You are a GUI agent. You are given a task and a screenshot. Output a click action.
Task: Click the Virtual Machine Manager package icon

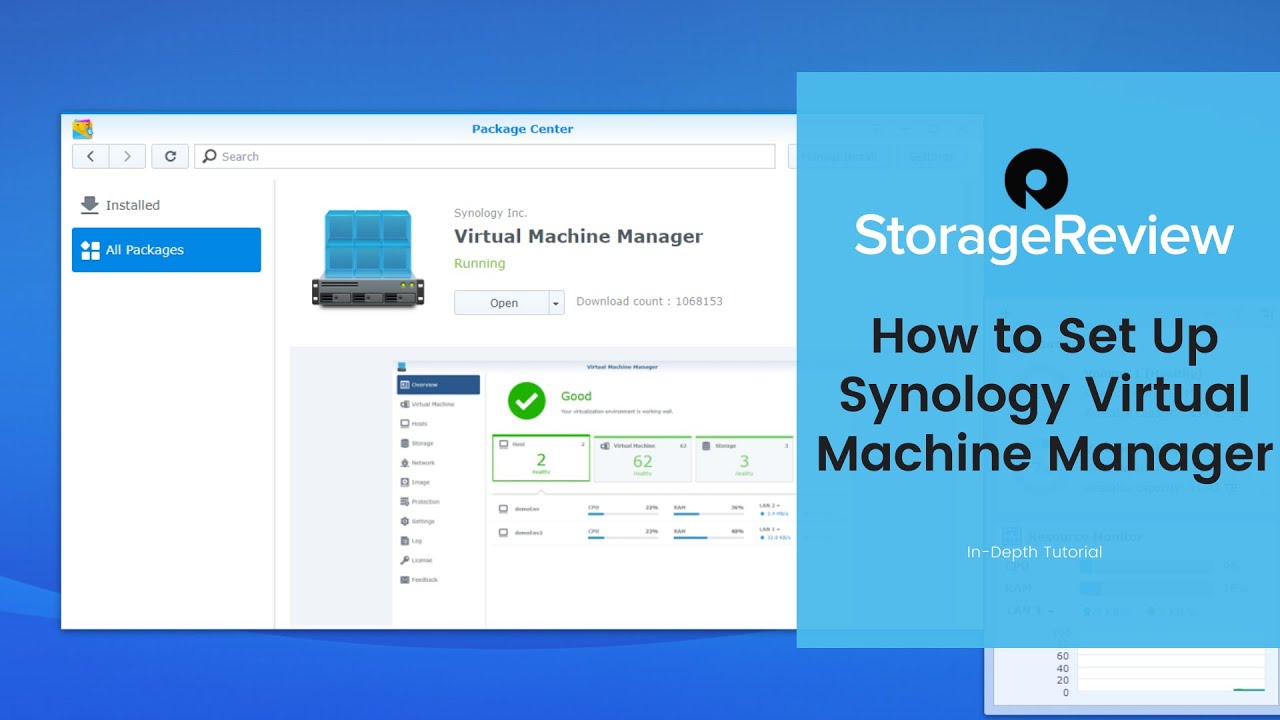point(367,258)
